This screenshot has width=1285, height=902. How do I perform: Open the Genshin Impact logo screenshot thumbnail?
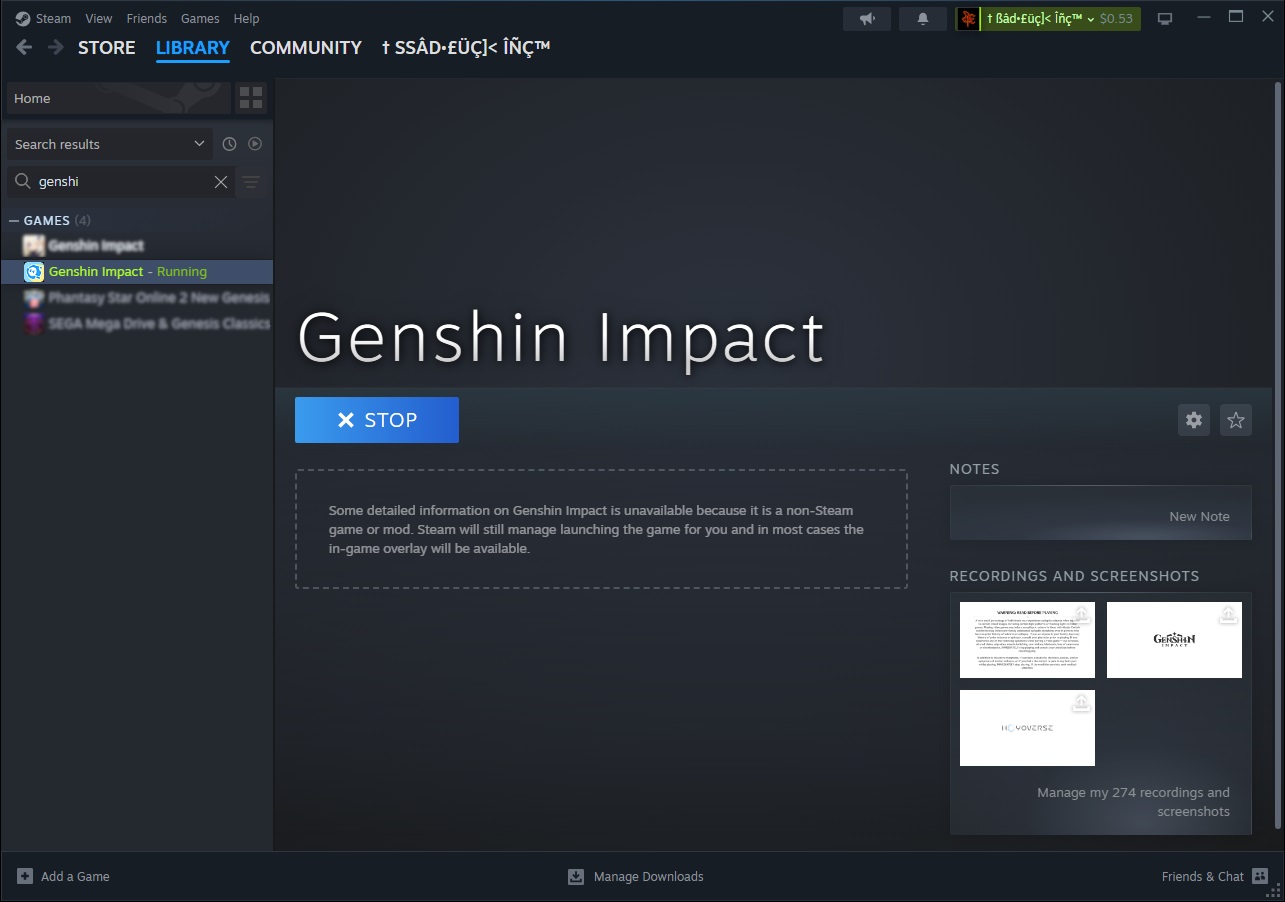point(1174,640)
